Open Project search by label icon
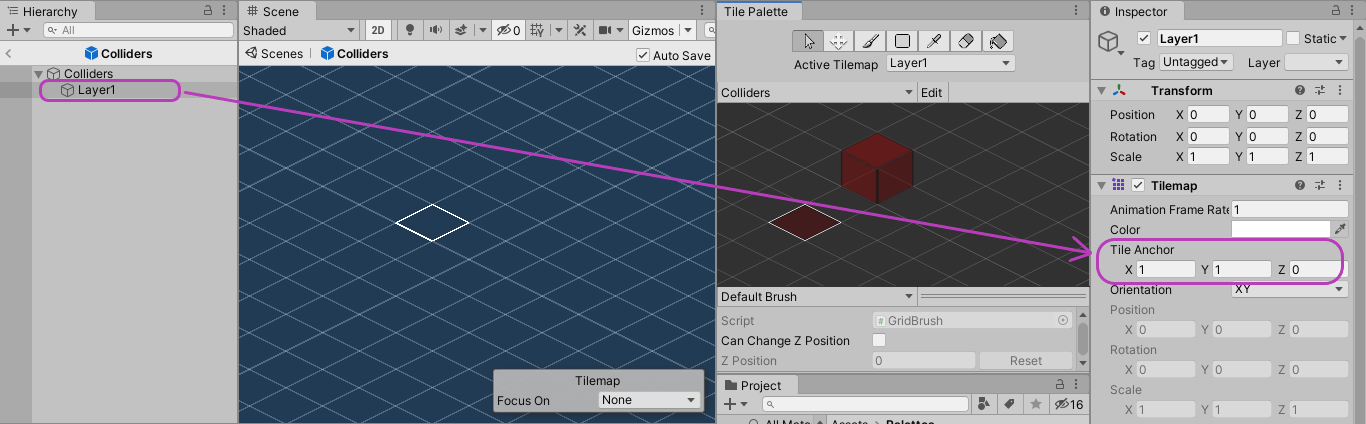1366x424 pixels. (x=1010, y=404)
